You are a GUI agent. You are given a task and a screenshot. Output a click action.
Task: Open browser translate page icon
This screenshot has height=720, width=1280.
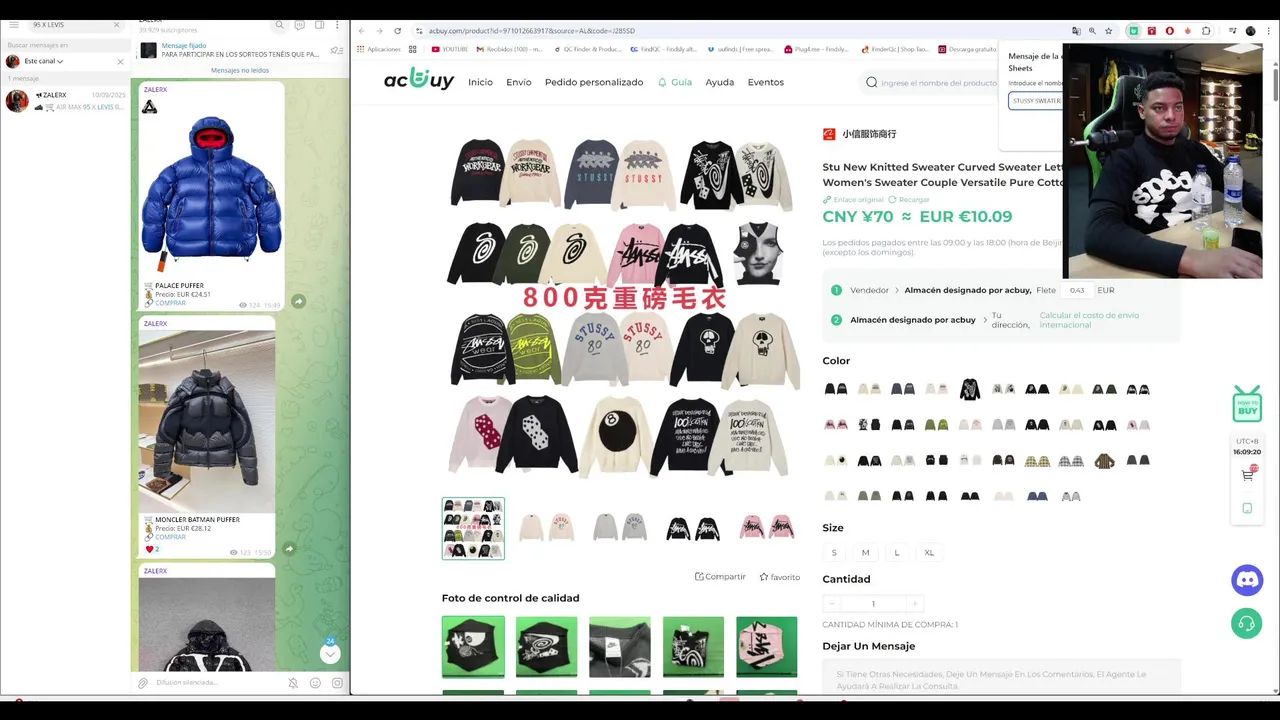click(x=1076, y=31)
